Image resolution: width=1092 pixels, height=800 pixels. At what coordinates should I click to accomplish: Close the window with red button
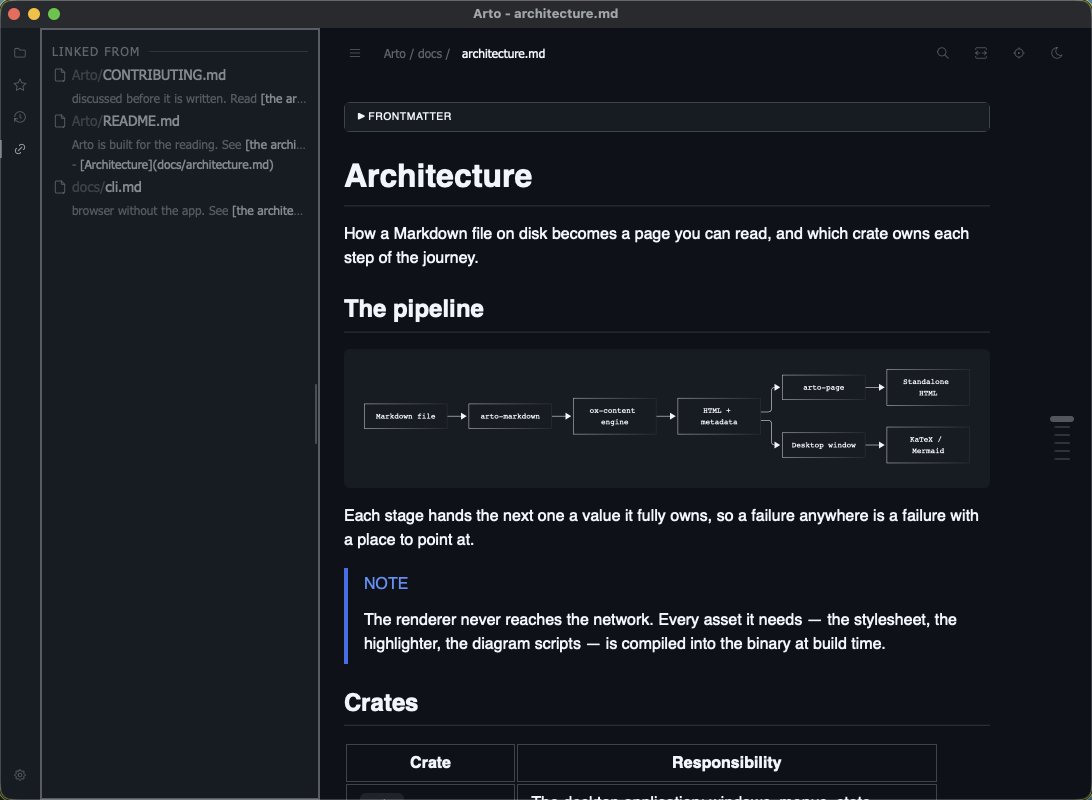pyautogui.click(x=14, y=14)
